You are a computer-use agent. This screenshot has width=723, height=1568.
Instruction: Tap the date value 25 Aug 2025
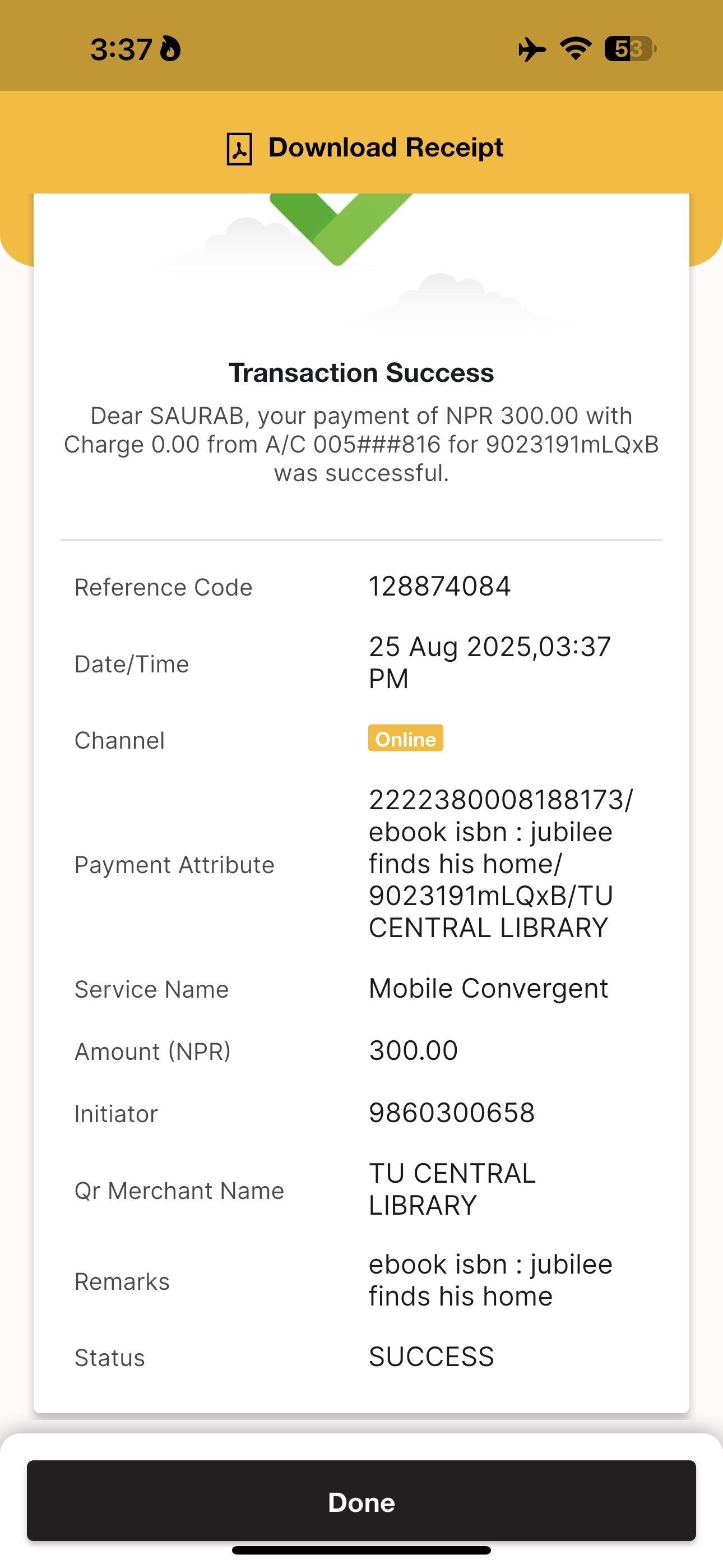pyautogui.click(x=489, y=662)
